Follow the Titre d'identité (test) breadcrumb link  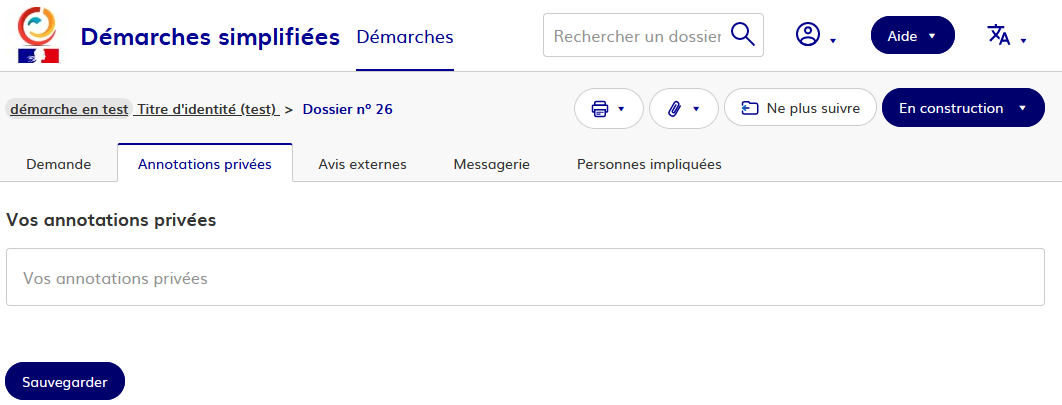(x=207, y=109)
